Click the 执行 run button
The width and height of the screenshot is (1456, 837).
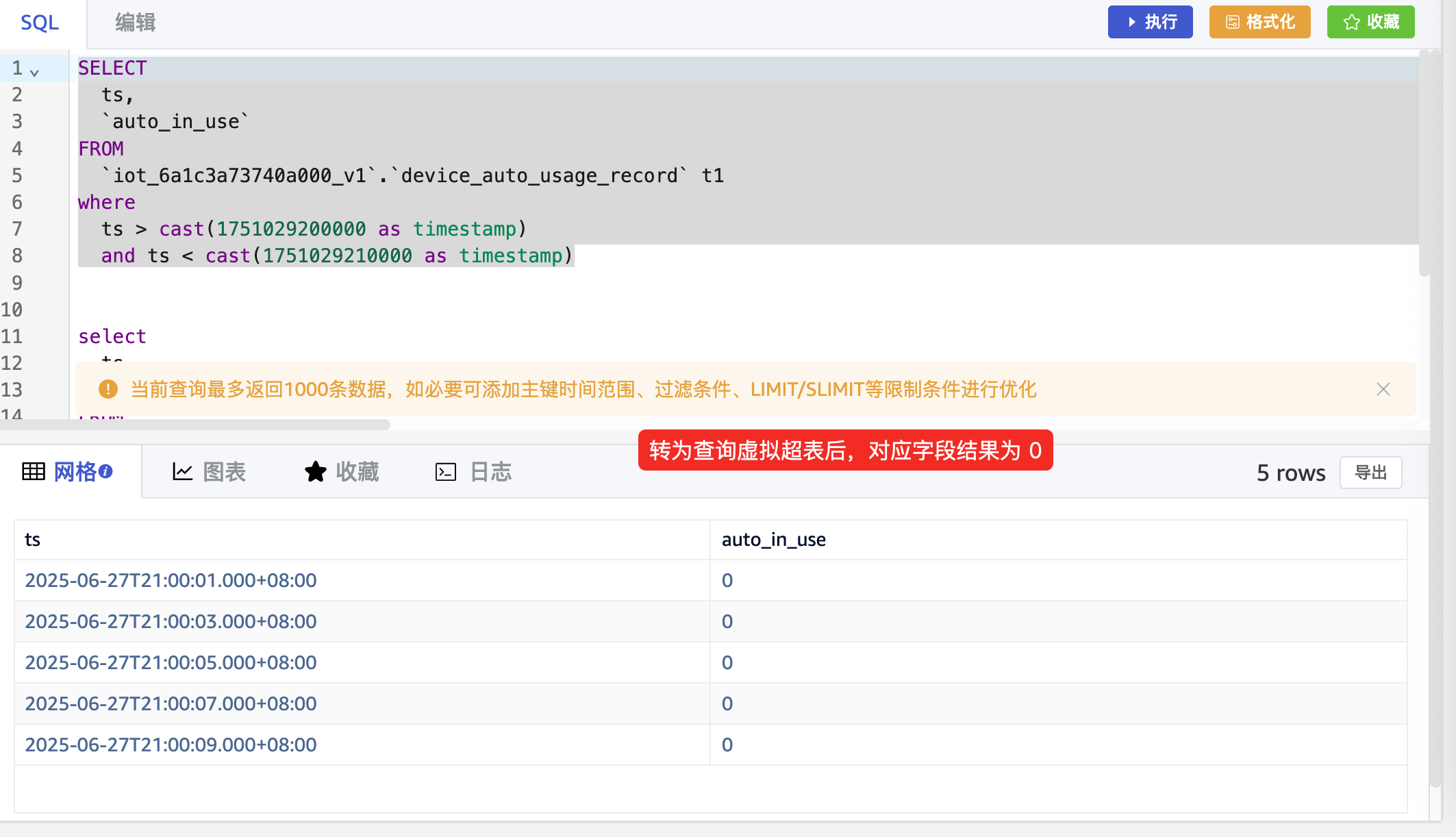pyautogui.click(x=1150, y=22)
